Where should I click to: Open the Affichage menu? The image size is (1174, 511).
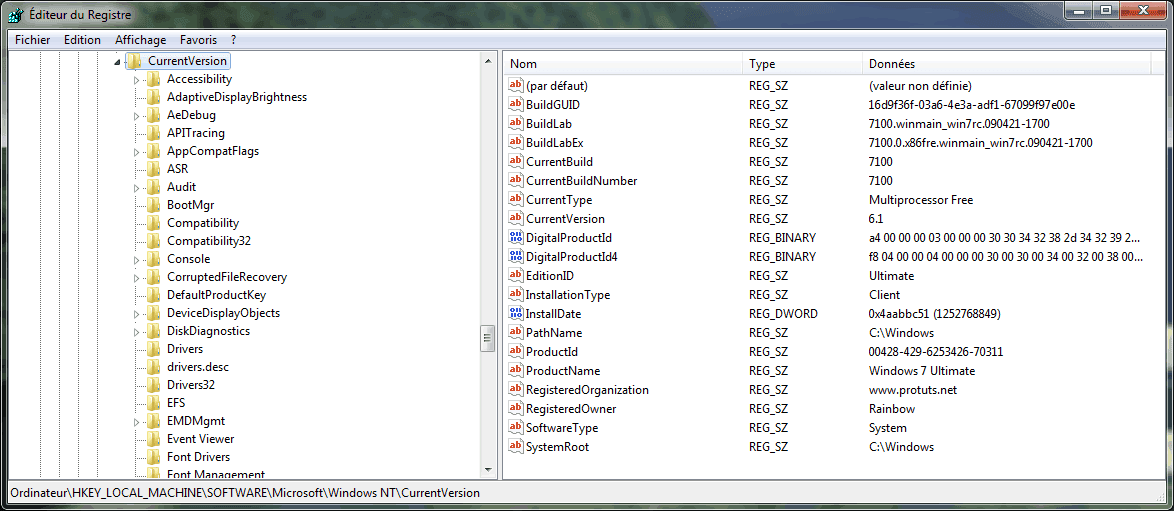139,40
